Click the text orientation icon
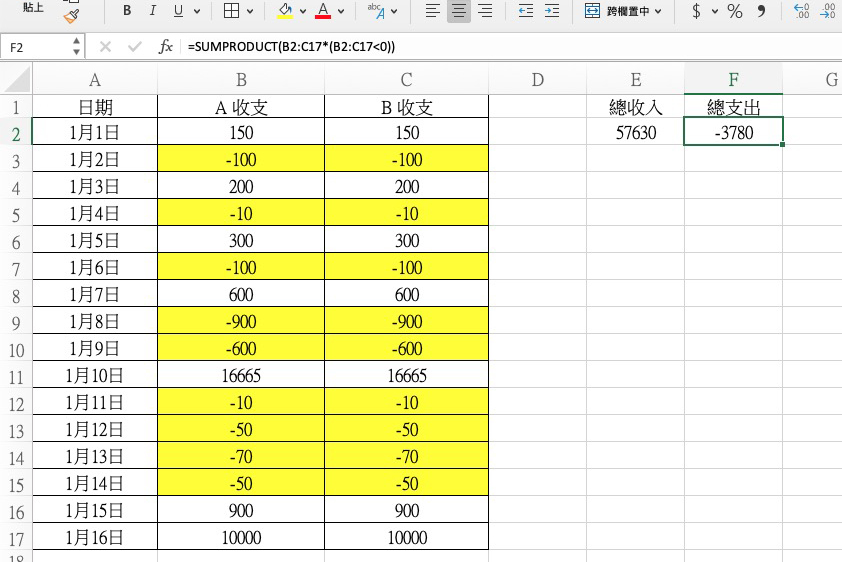 point(376,10)
